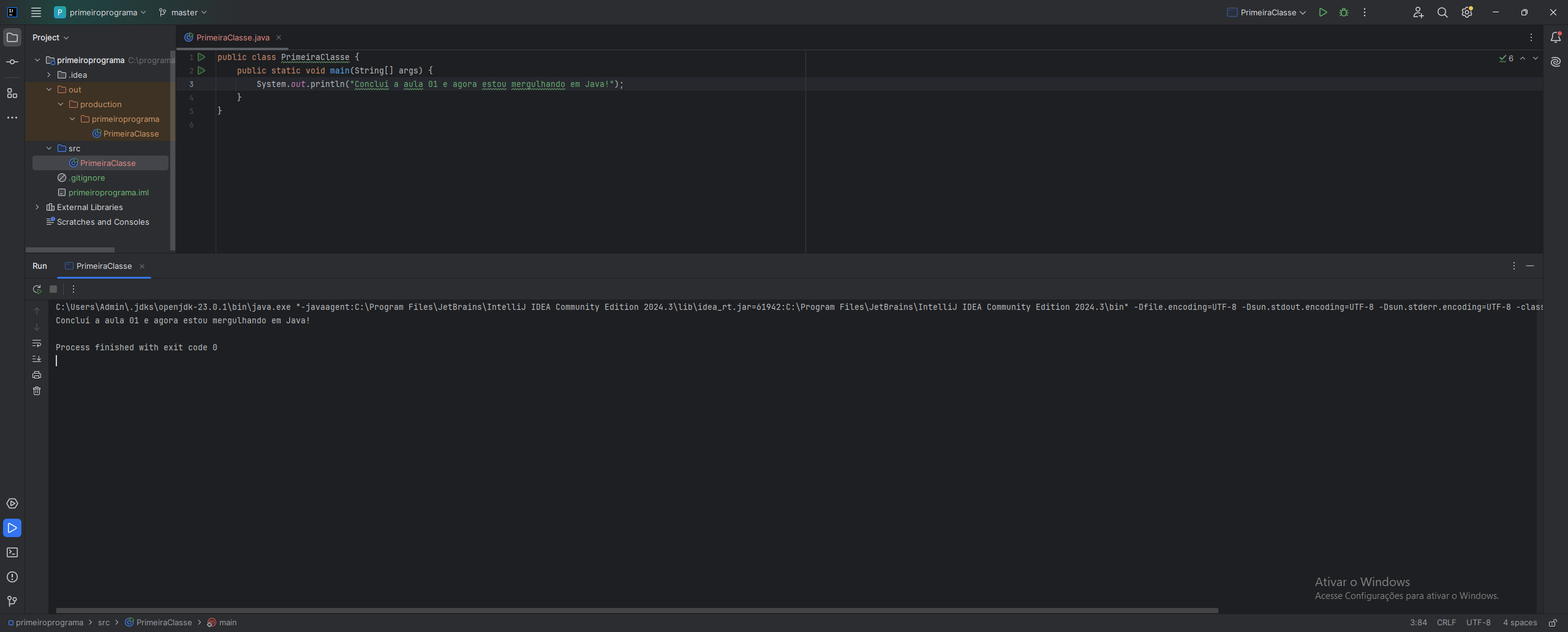Open the Notifications bell

tap(1556, 37)
